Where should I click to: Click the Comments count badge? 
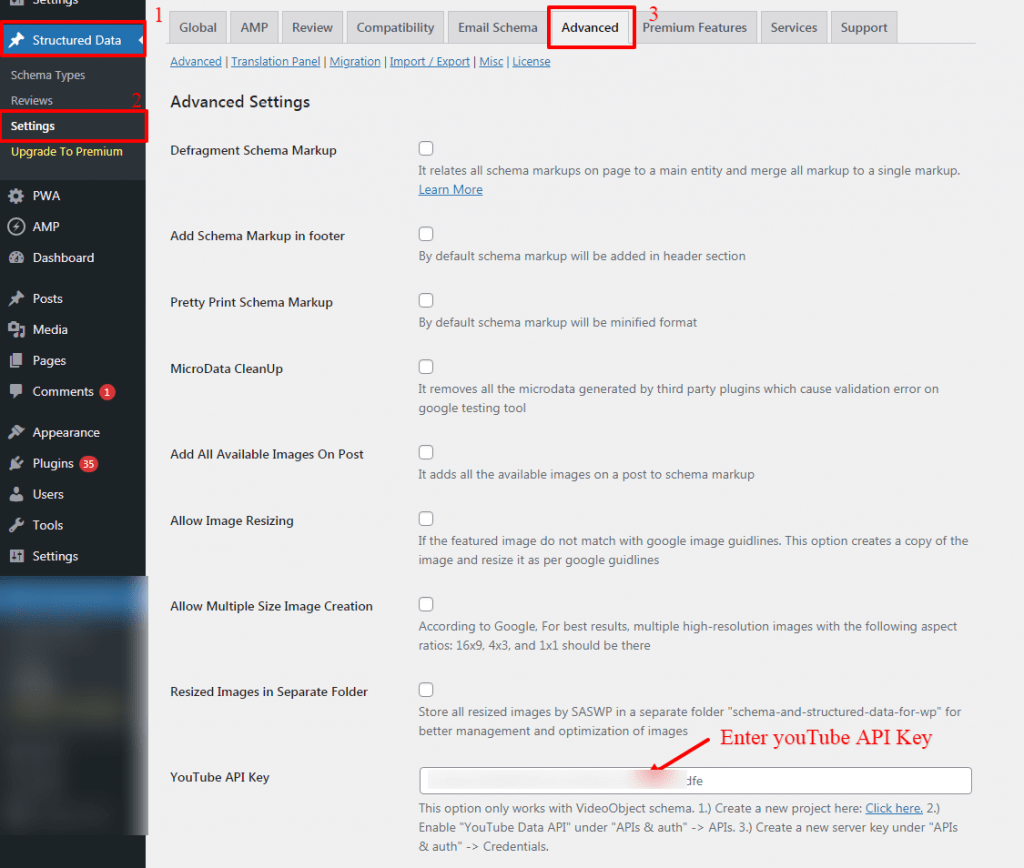(x=107, y=392)
